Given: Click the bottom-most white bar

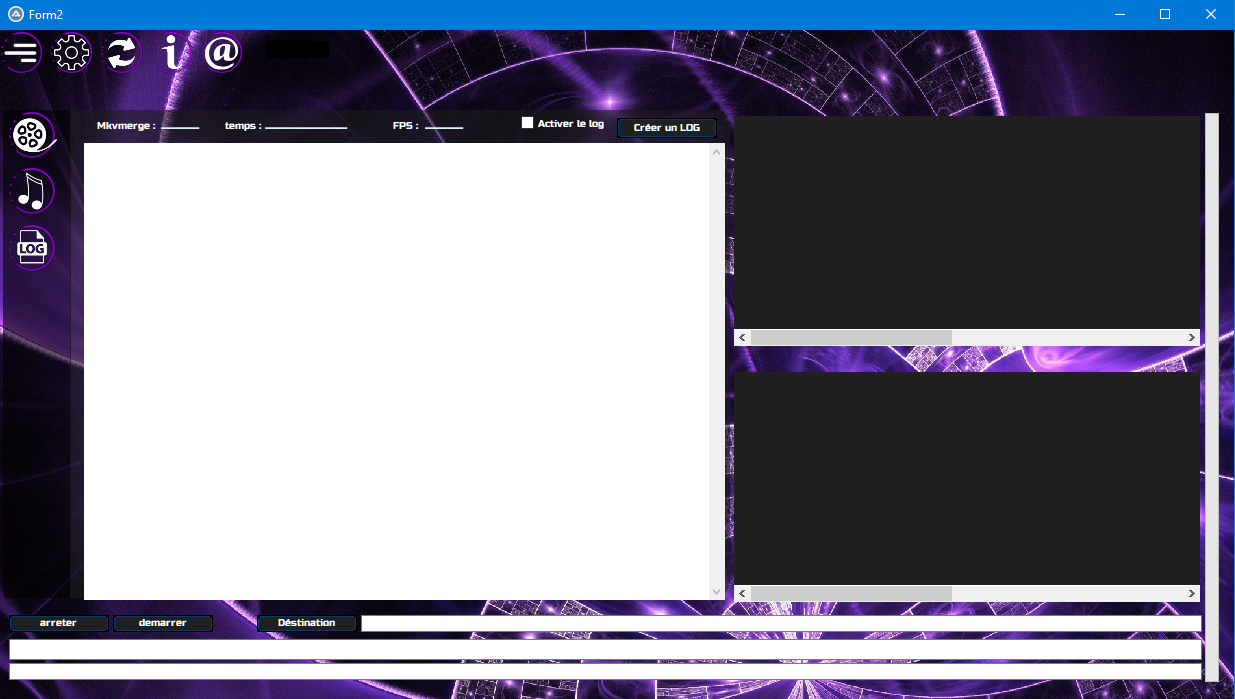Looking at the screenshot, I should [605, 672].
